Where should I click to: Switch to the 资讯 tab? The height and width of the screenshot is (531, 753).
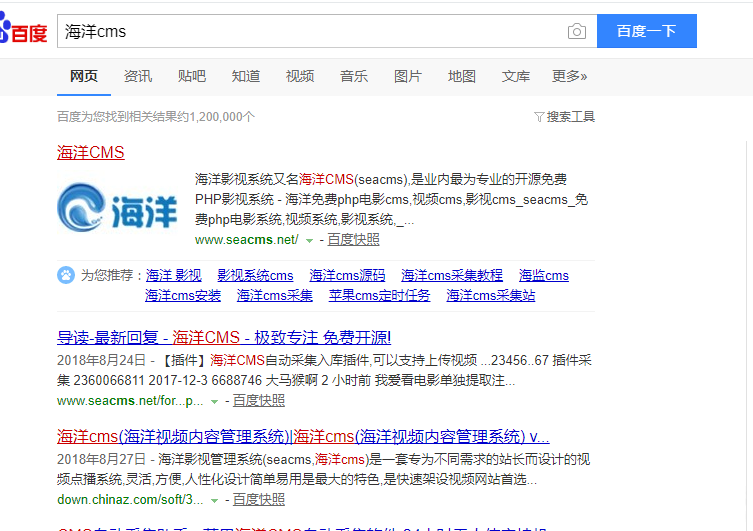click(x=138, y=76)
